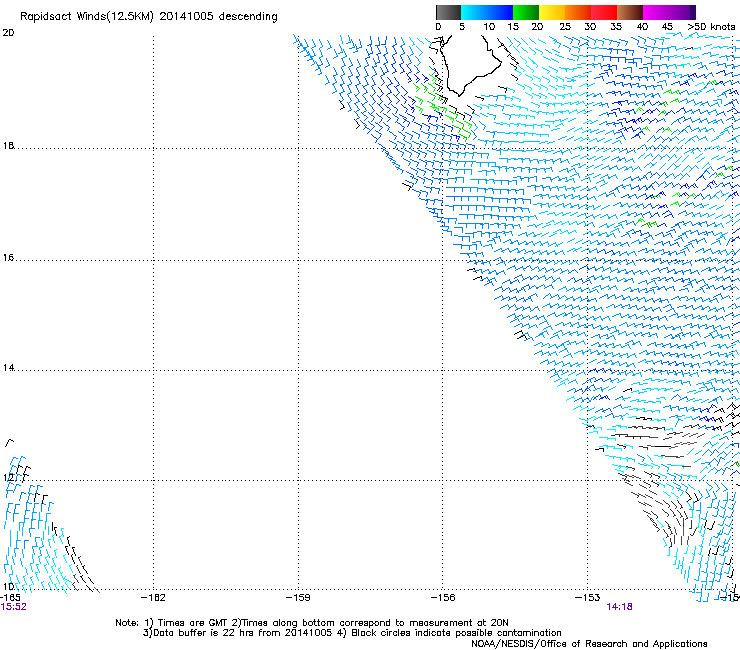Click the '25' legend scale label
The width and height of the screenshot is (740, 650).
565,26
